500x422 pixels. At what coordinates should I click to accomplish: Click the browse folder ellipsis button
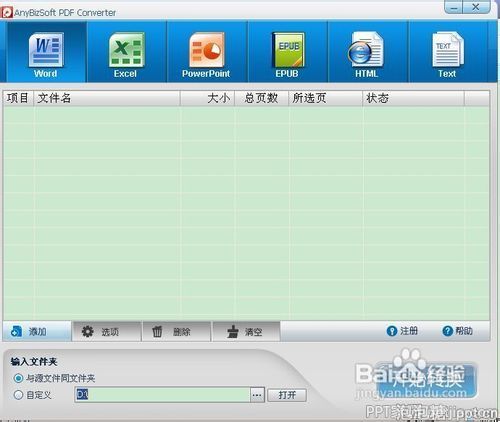(257, 395)
